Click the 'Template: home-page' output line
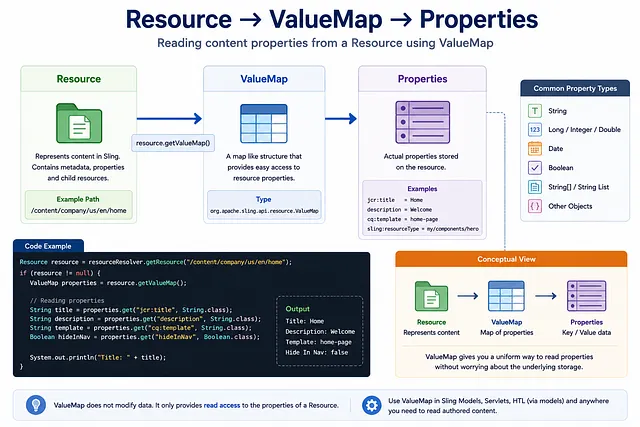This screenshot has width=640, height=427. tap(318, 342)
